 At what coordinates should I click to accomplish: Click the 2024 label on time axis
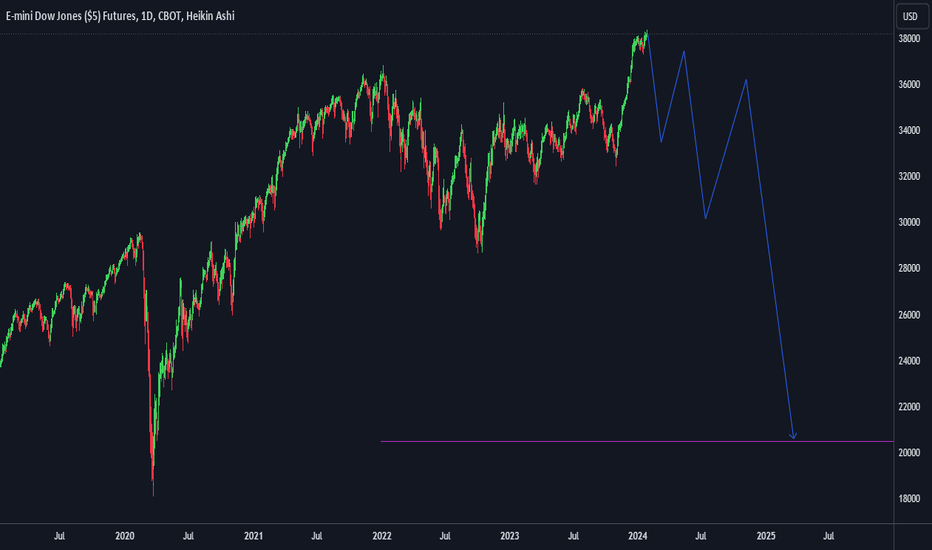point(638,536)
